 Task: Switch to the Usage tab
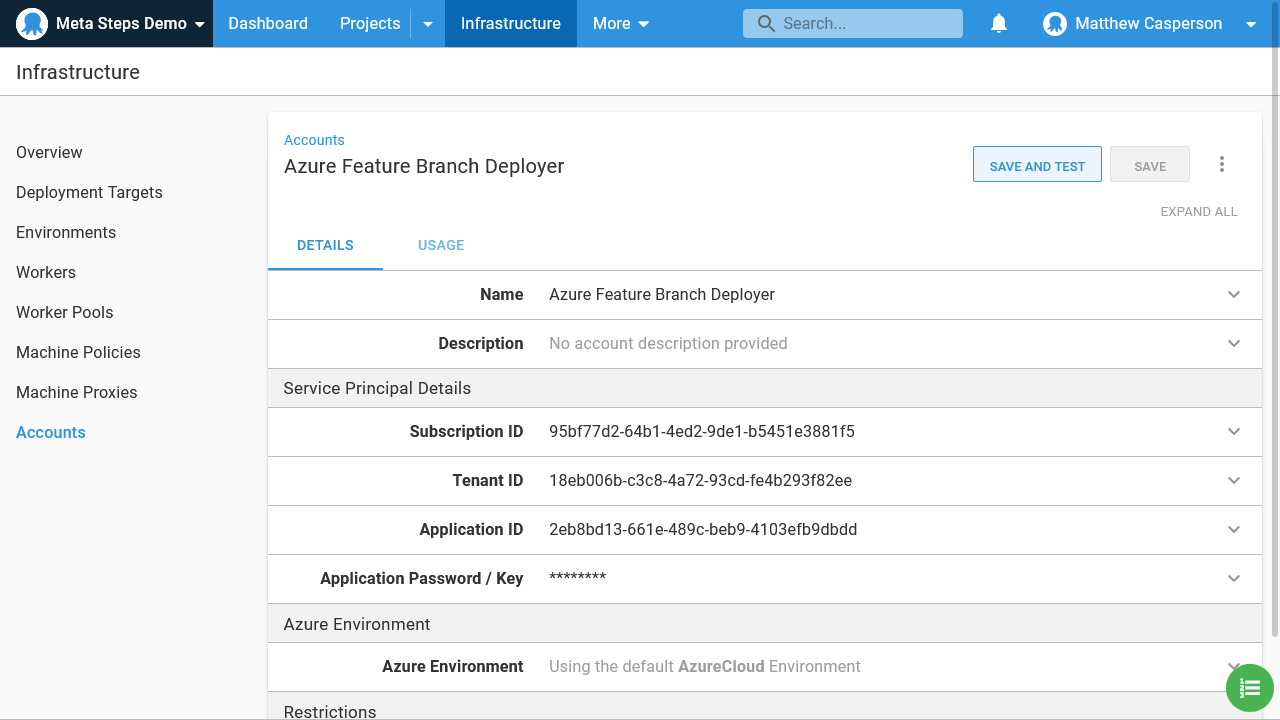440,245
